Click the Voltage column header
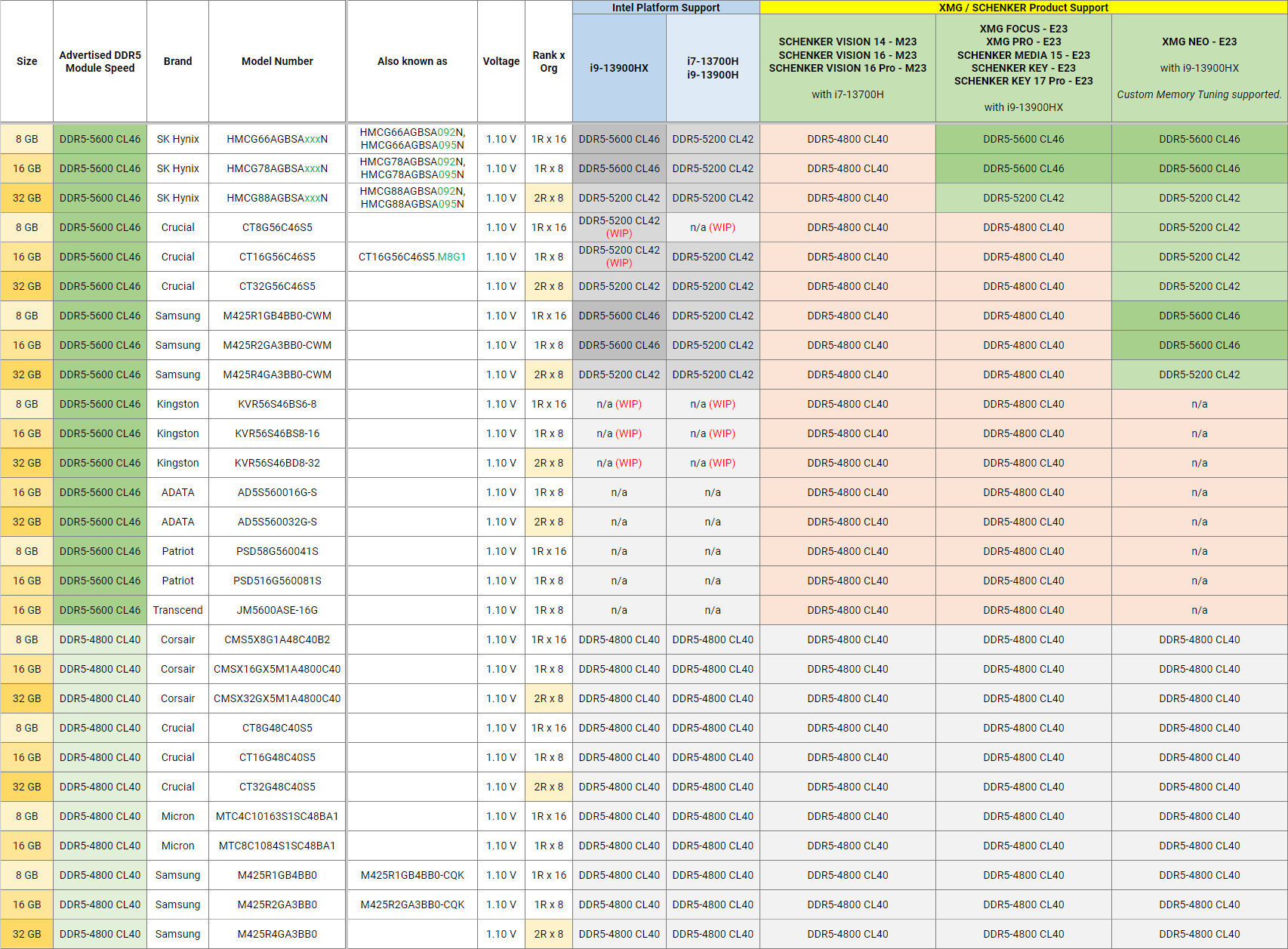The width and height of the screenshot is (1288, 949). (x=501, y=61)
